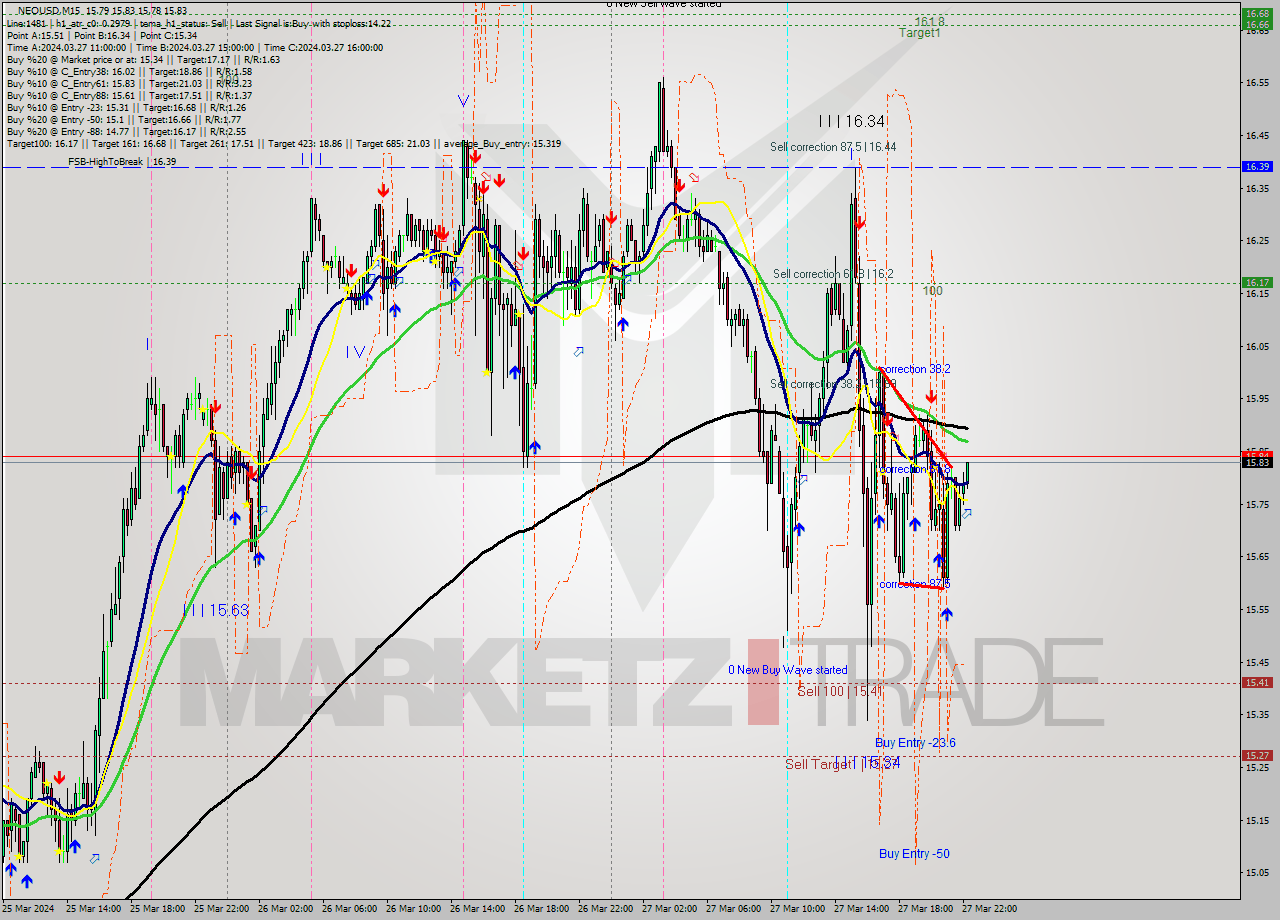
Task: Select the Target1 label near chart top
Action: point(919,33)
